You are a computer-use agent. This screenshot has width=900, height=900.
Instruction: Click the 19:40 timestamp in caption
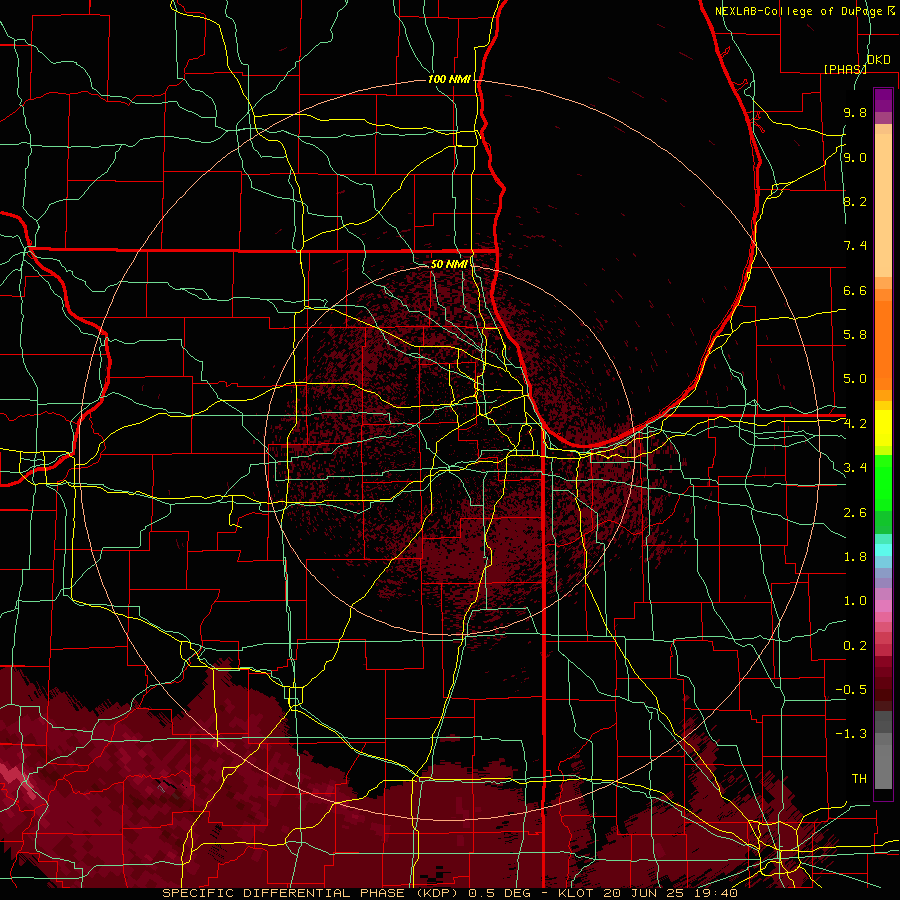(716, 893)
